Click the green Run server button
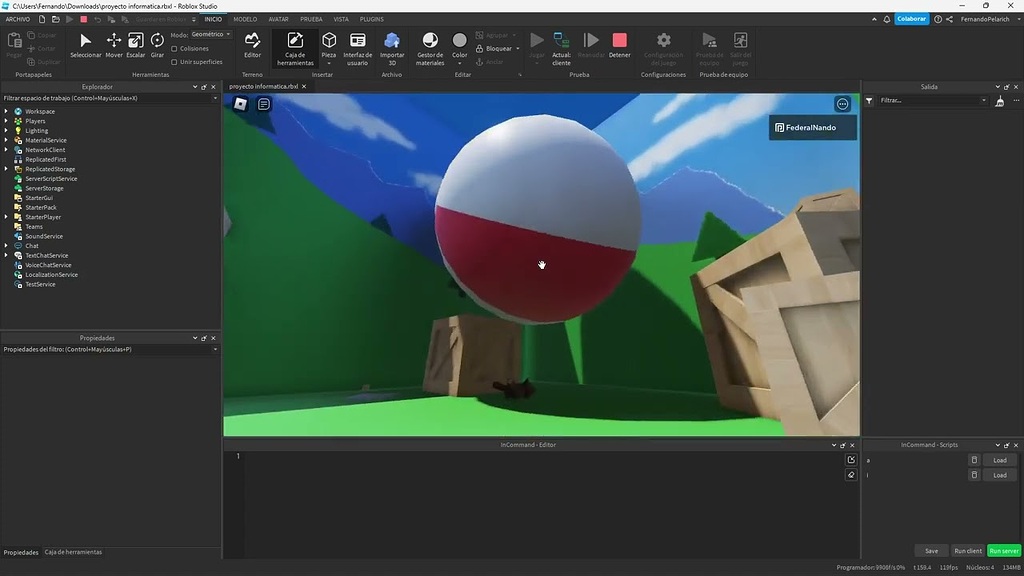The width and height of the screenshot is (1024, 576). 1004,551
